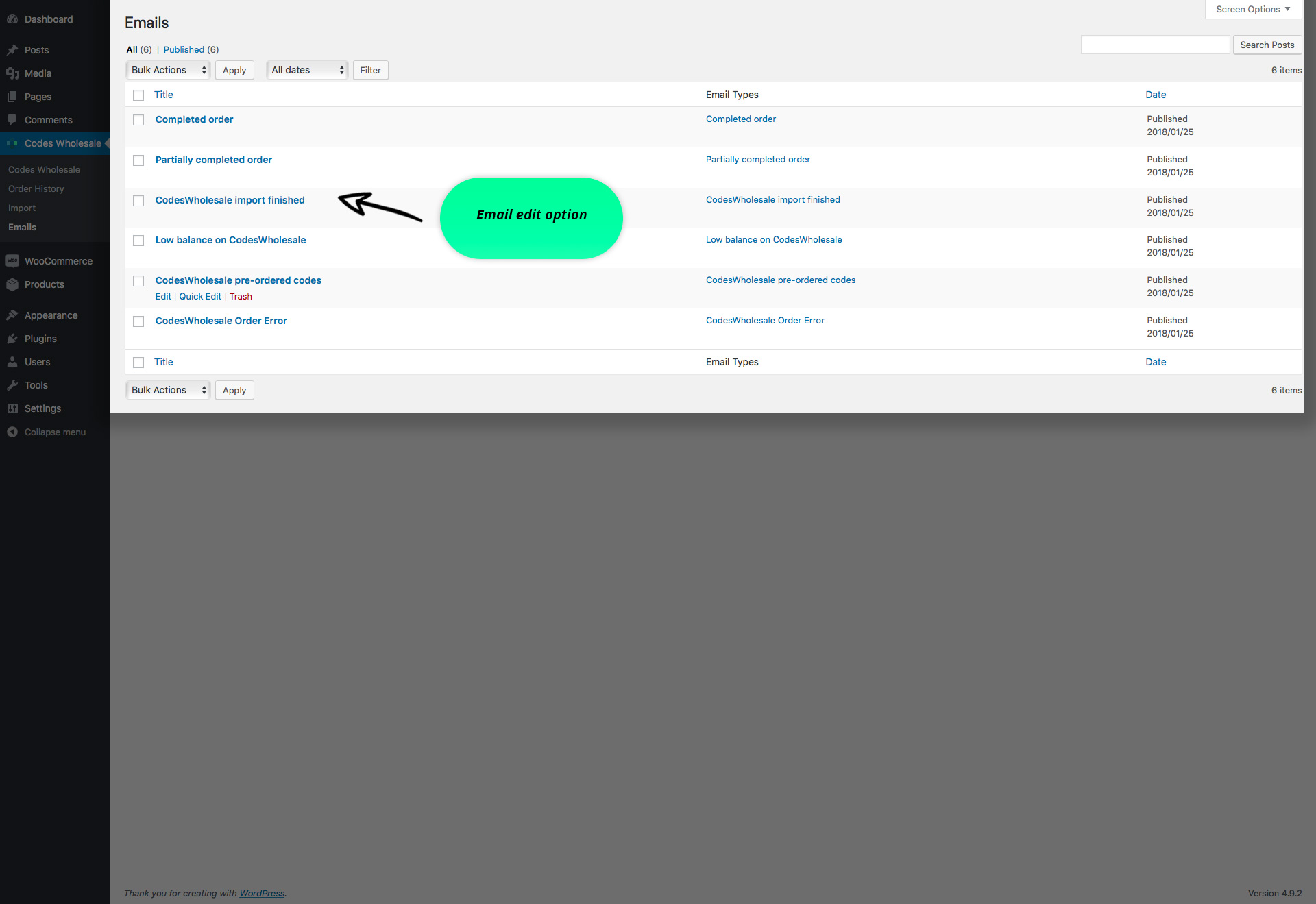The height and width of the screenshot is (904, 1316).
Task: Click the Dashboard gauge icon in sidebar
Action: click(x=12, y=19)
